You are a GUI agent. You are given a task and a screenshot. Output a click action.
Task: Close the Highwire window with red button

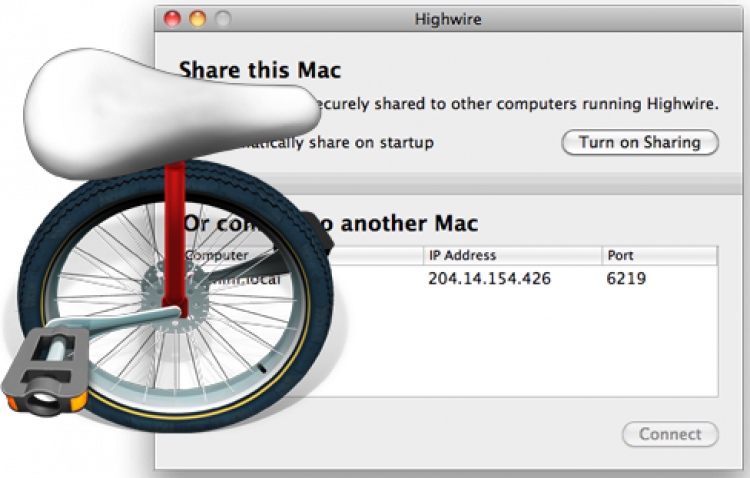click(x=172, y=19)
